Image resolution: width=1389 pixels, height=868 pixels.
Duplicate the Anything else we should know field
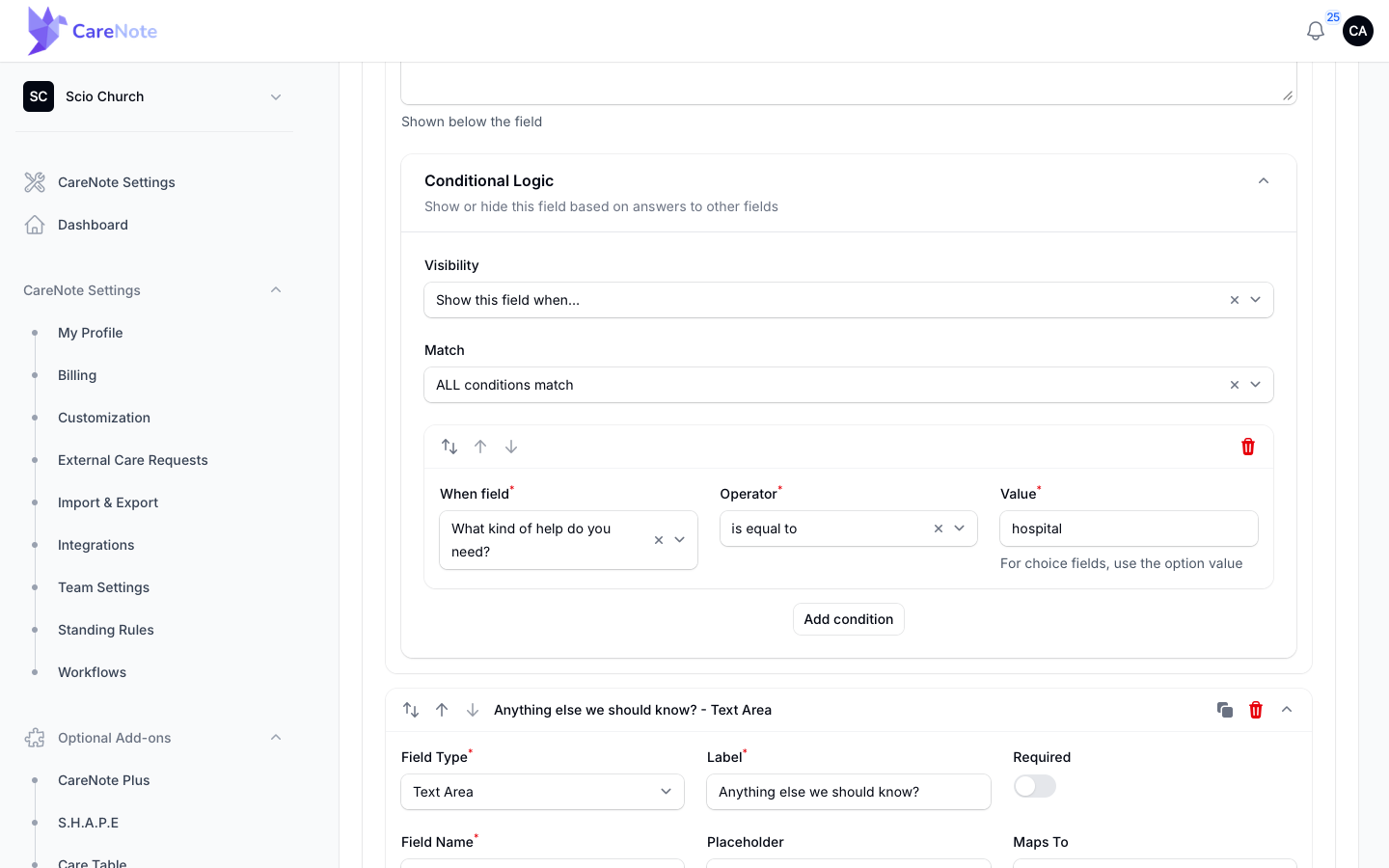coord(1225,710)
